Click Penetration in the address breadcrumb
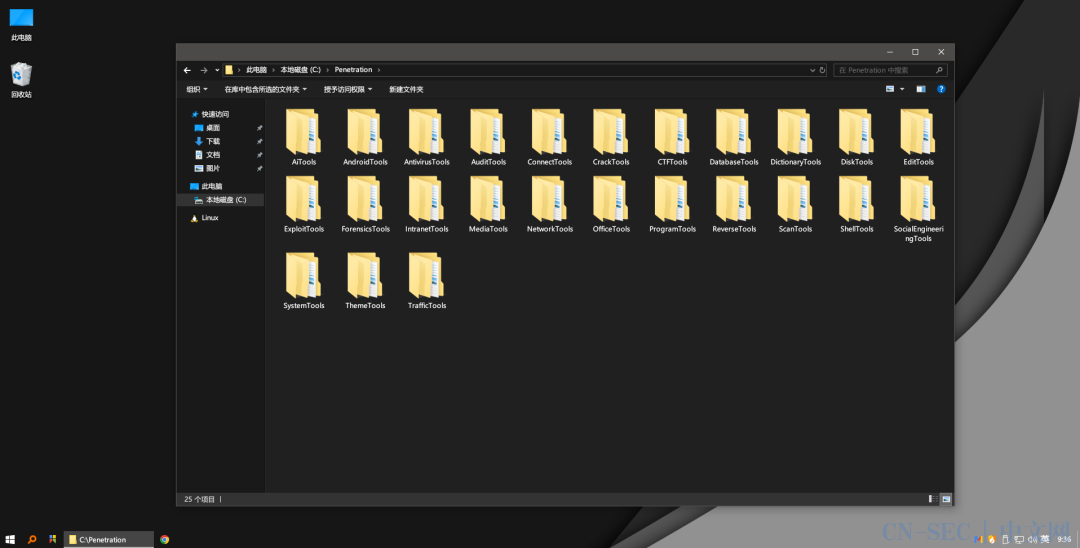 point(353,70)
